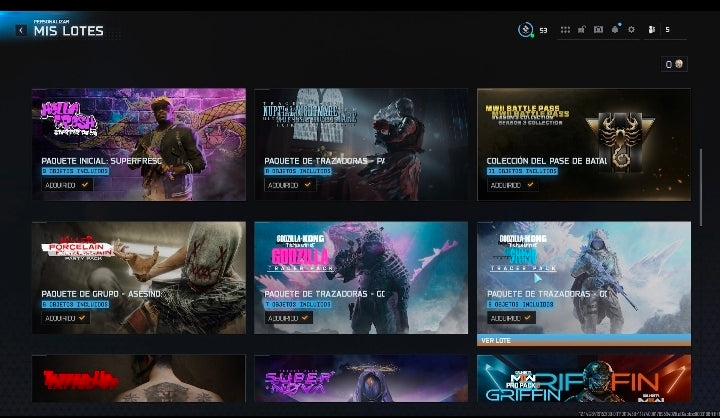
Task: Open the friends/social icon beside the 5
Action: coord(652,29)
